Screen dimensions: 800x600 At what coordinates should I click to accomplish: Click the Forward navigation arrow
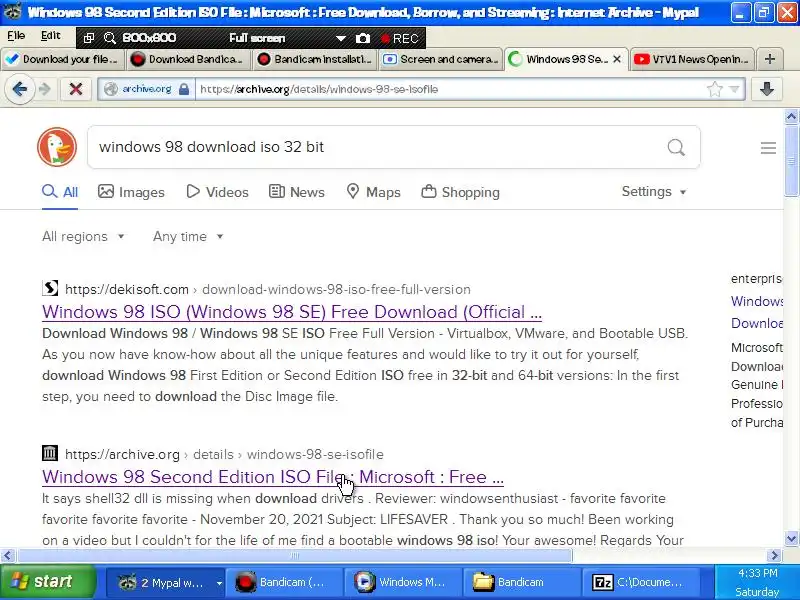pos(45,89)
